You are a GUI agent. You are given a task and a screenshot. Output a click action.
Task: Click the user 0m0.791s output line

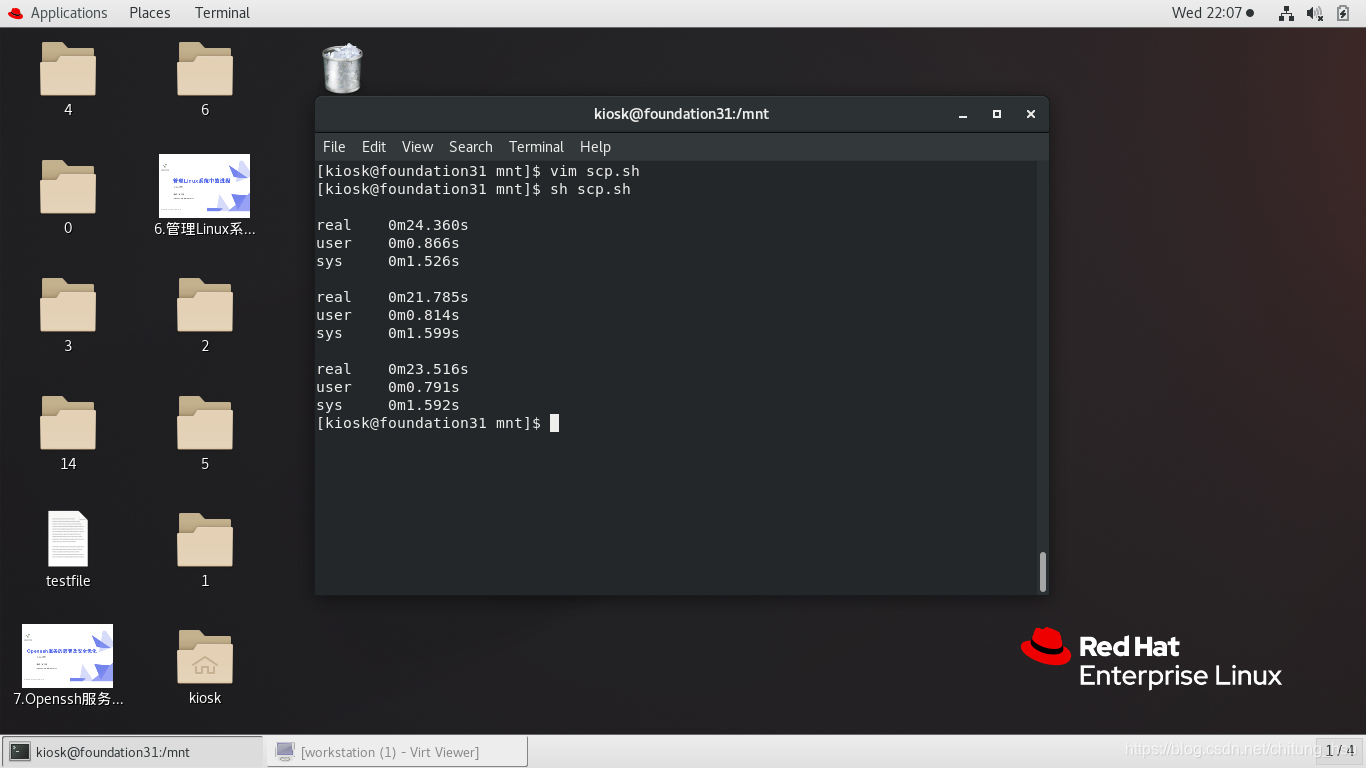click(388, 387)
